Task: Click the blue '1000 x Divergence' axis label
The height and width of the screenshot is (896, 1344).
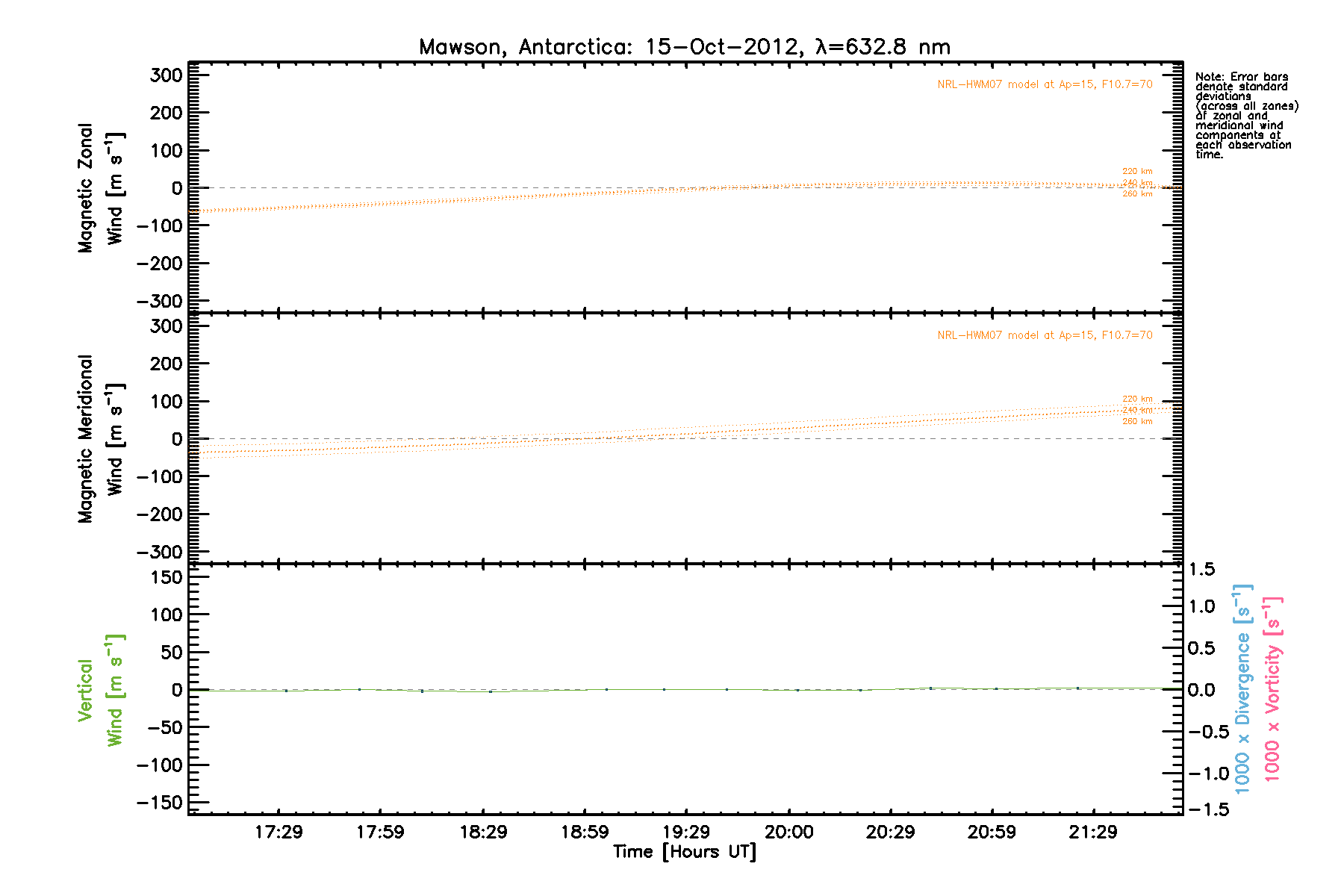Action: pyautogui.click(x=1242, y=688)
